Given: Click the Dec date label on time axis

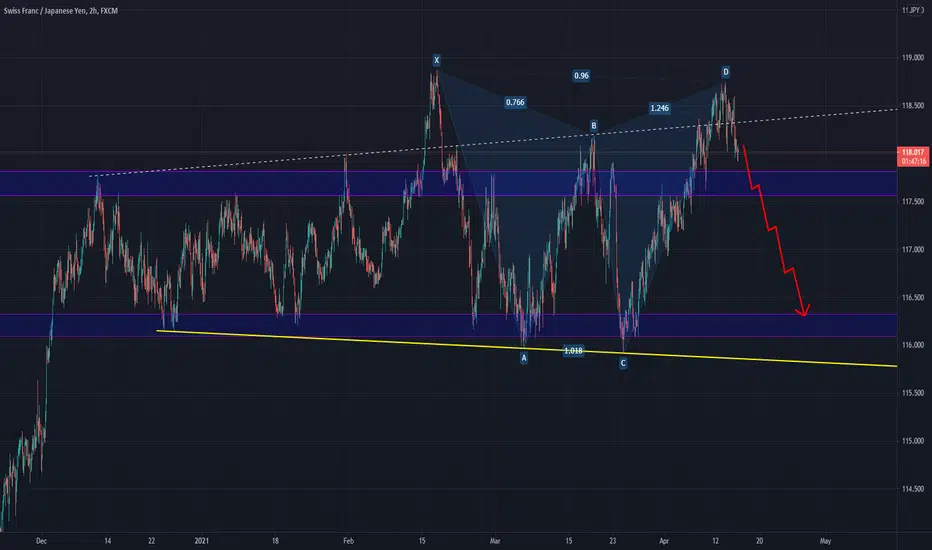Looking at the screenshot, I should pyautogui.click(x=41, y=541).
